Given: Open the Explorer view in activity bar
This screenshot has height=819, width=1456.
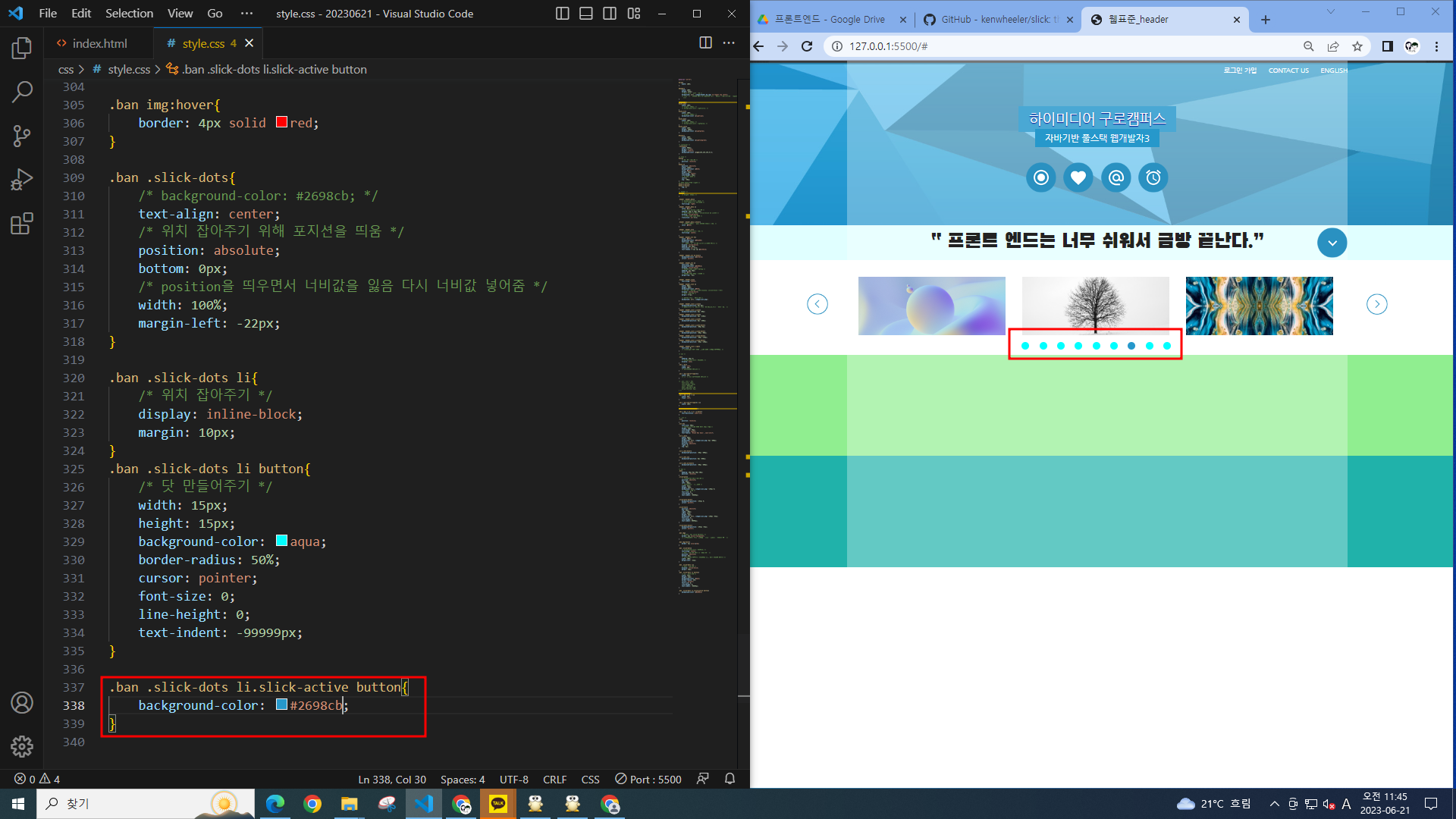Looking at the screenshot, I should click(22, 49).
